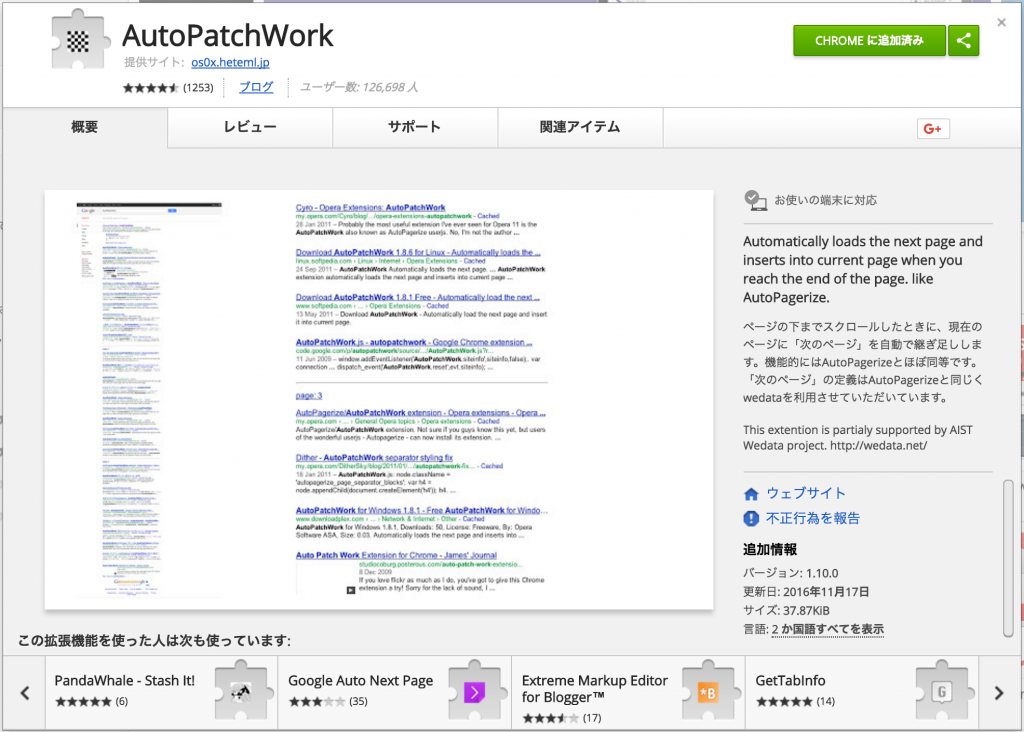Open the PandaWhale - Stash It! title
Image resolution: width=1024 pixels, height=732 pixels.
[125, 680]
